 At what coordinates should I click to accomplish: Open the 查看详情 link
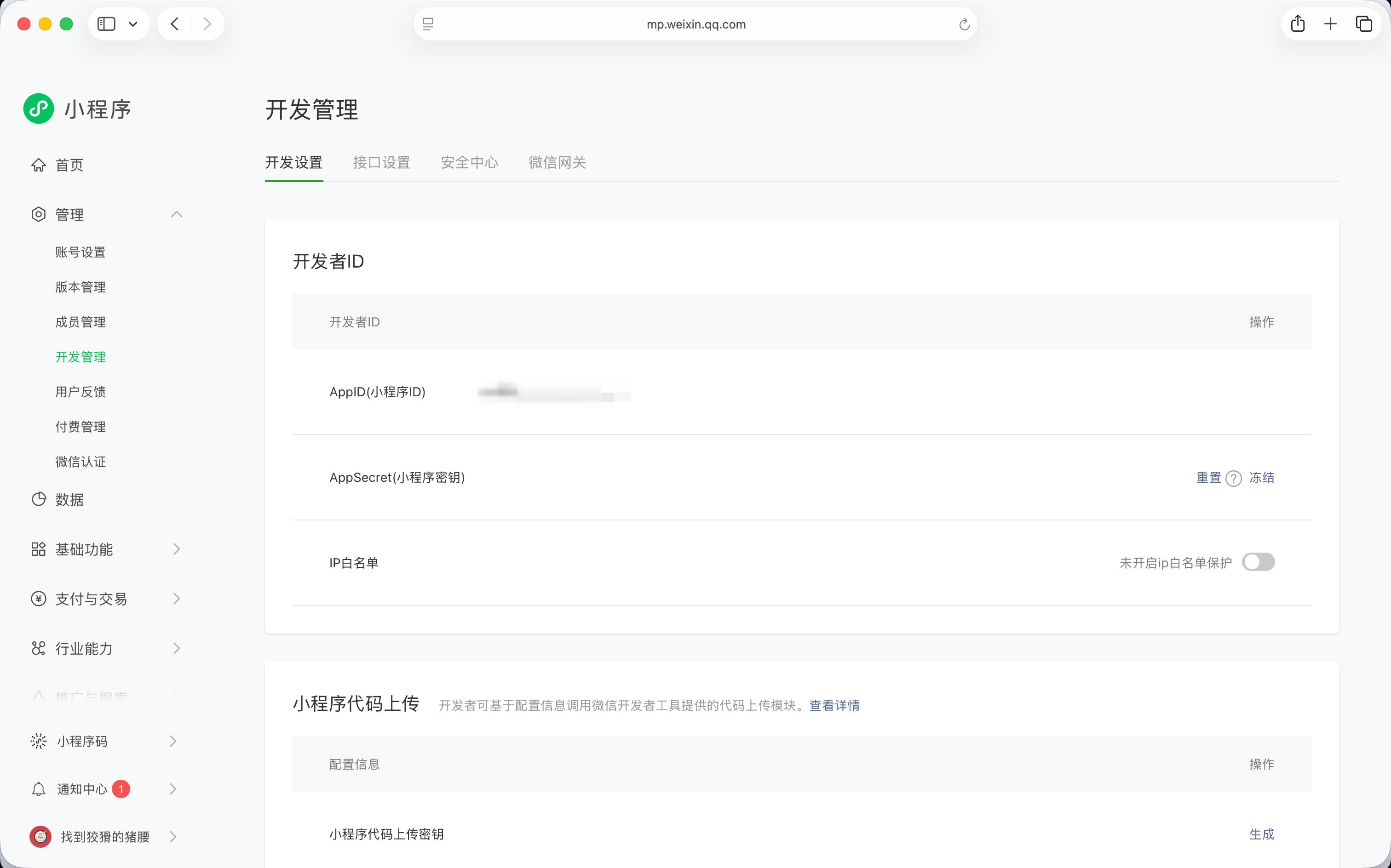(x=834, y=706)
